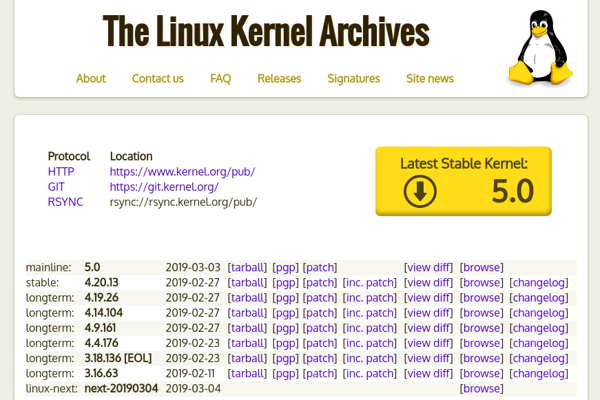Open the FAQ page
Screen dimensions: 600x400
pos(220,79)
